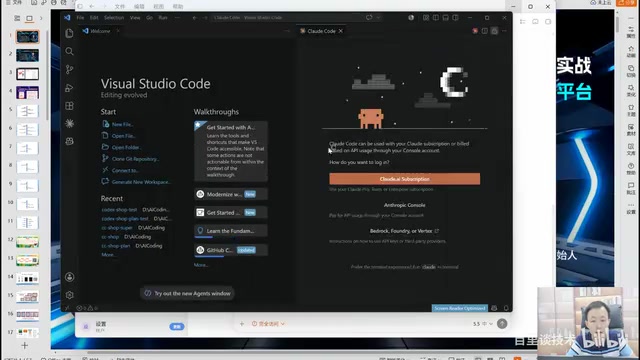
Task: Open the dropdown arrow next to Copilot title icon
Action: [x=378, y=18]
